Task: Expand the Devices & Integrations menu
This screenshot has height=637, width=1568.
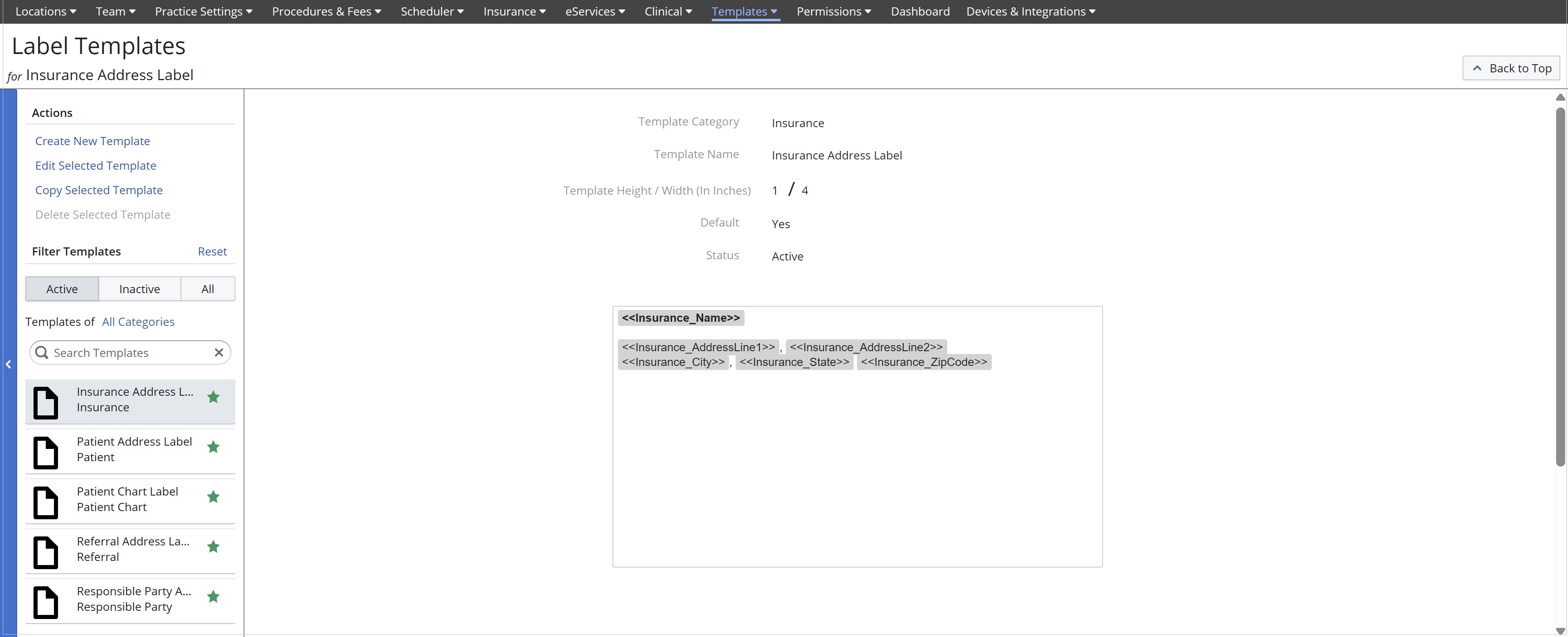Action: [x=1031, y=11]
